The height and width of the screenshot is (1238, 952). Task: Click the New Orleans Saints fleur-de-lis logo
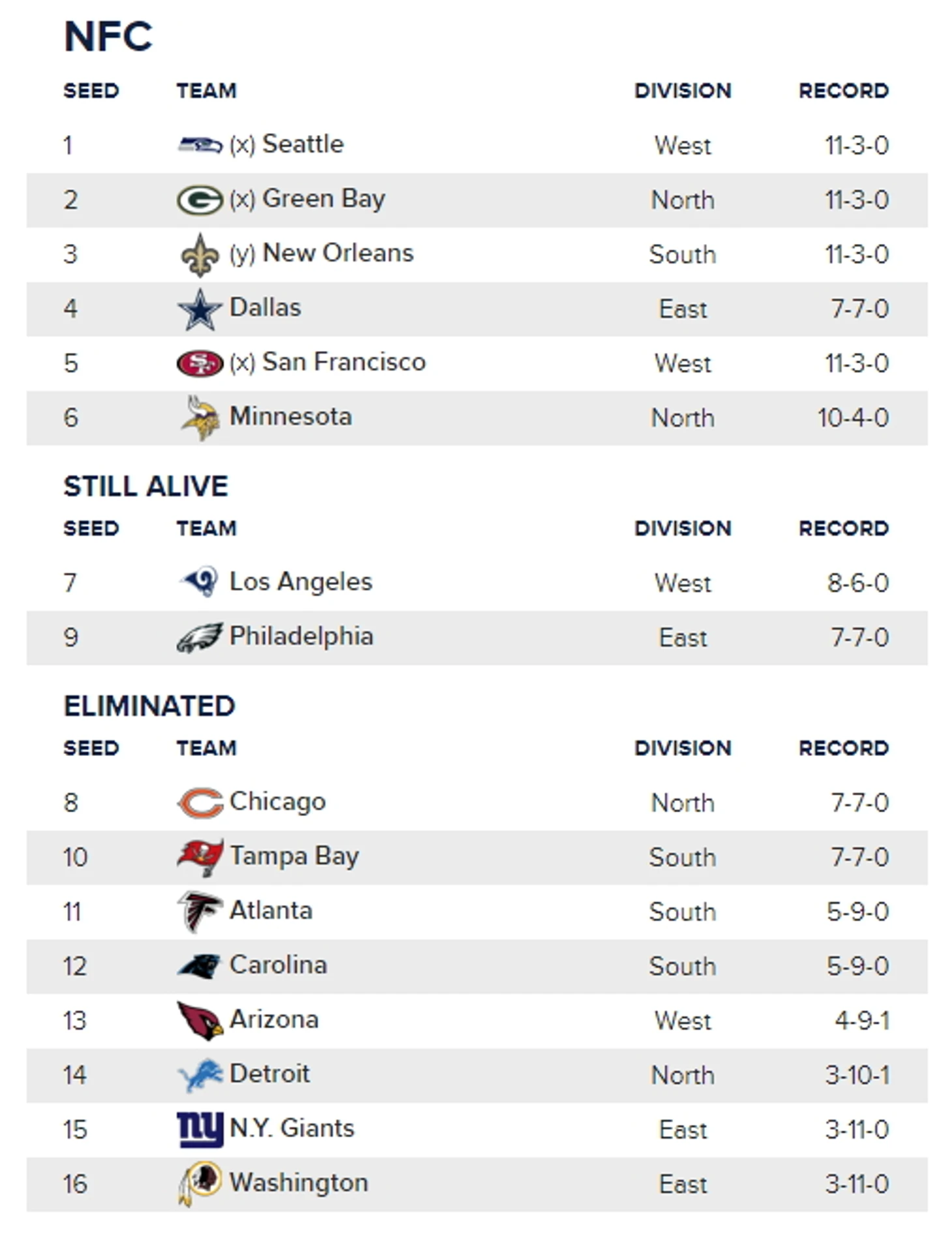click(x=200, y=255)
